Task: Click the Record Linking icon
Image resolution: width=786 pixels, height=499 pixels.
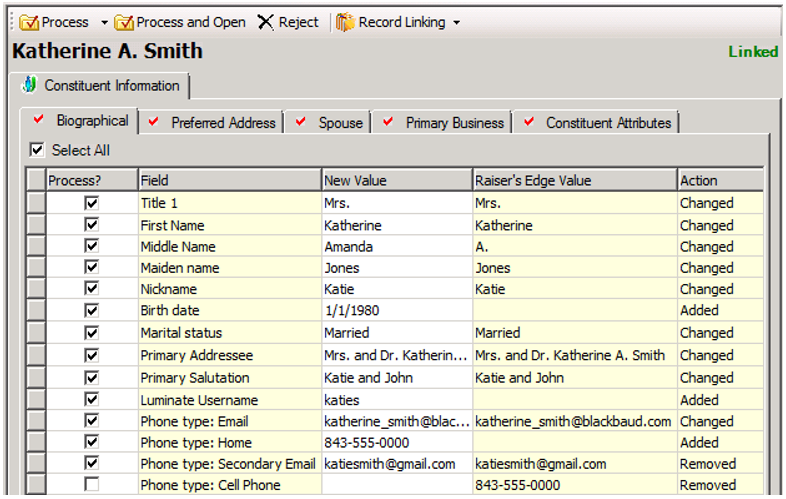Action: pos(345,22)
